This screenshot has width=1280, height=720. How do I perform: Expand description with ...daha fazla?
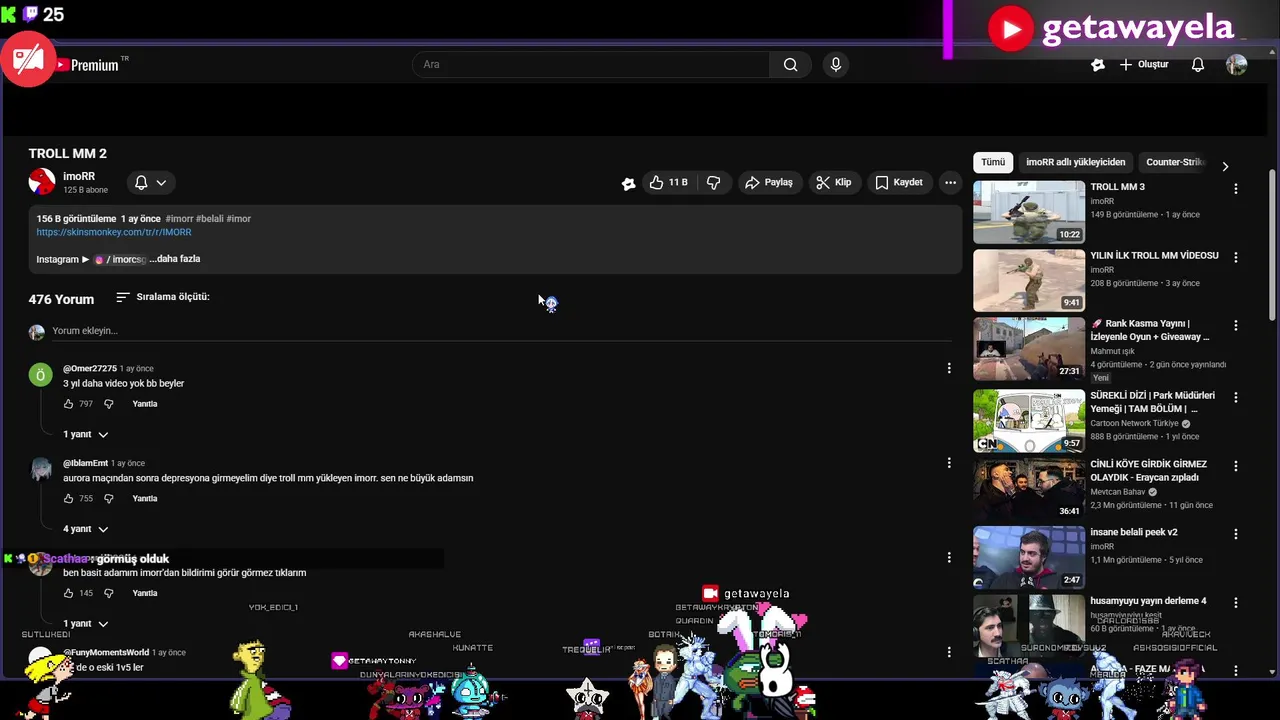pyautogui.click(x=175, y=259)
